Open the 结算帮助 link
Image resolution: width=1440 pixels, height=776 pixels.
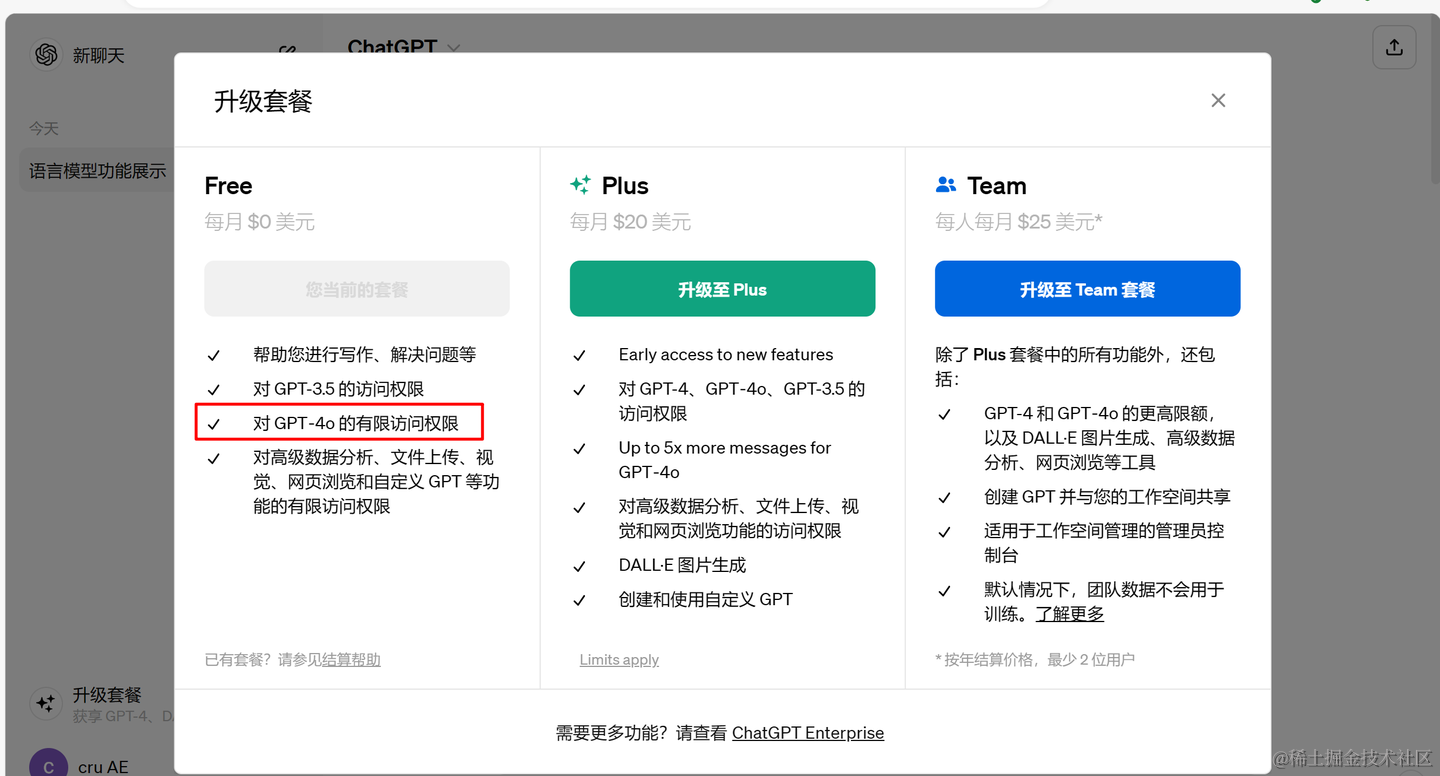(351, 660)
